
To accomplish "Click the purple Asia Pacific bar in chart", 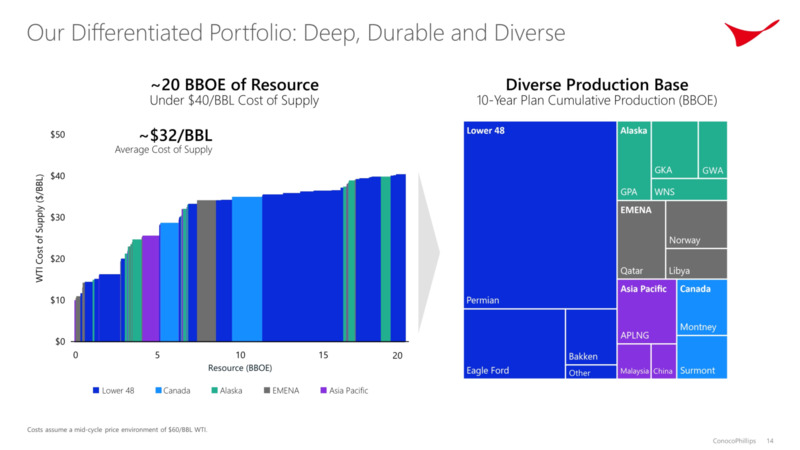I will coord(151,288).
